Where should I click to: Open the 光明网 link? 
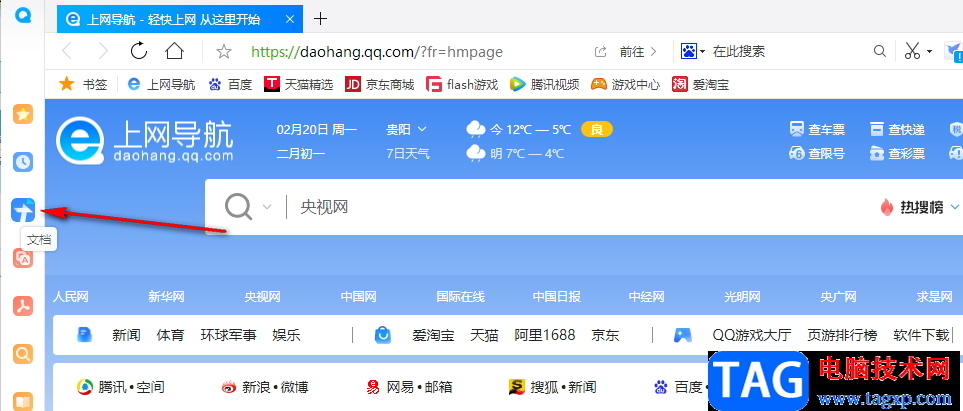[743, 297]
